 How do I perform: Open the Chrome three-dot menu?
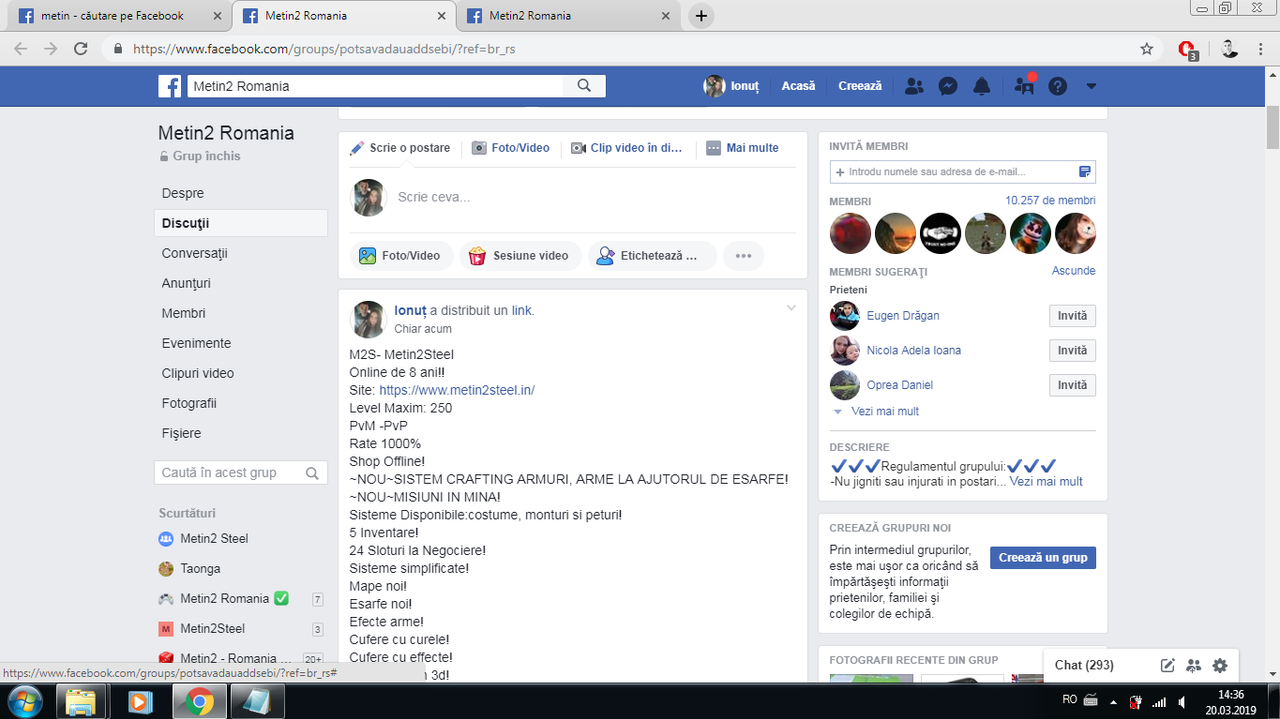coord(1263,48)
